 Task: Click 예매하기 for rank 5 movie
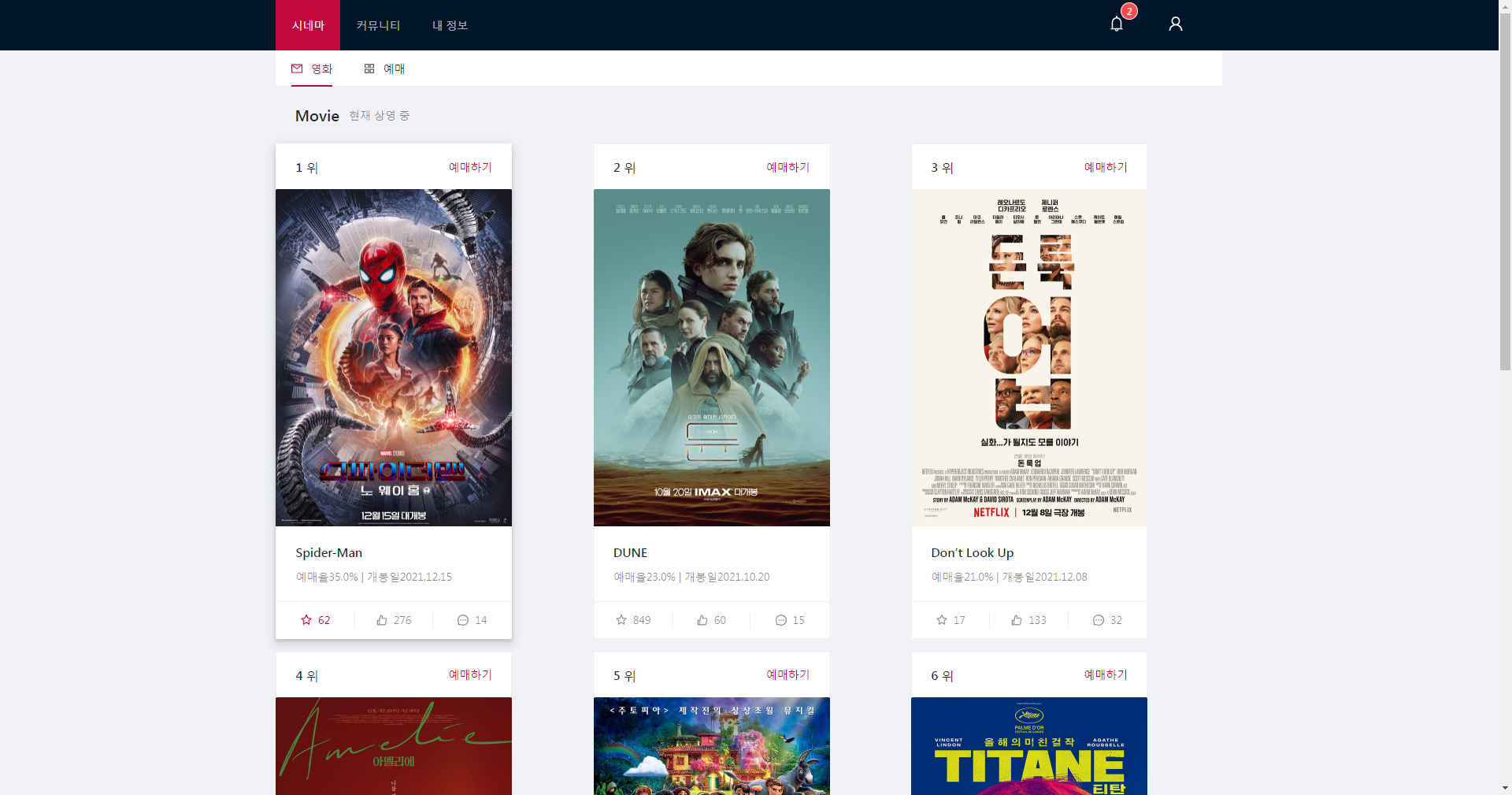tap(787, 674)
